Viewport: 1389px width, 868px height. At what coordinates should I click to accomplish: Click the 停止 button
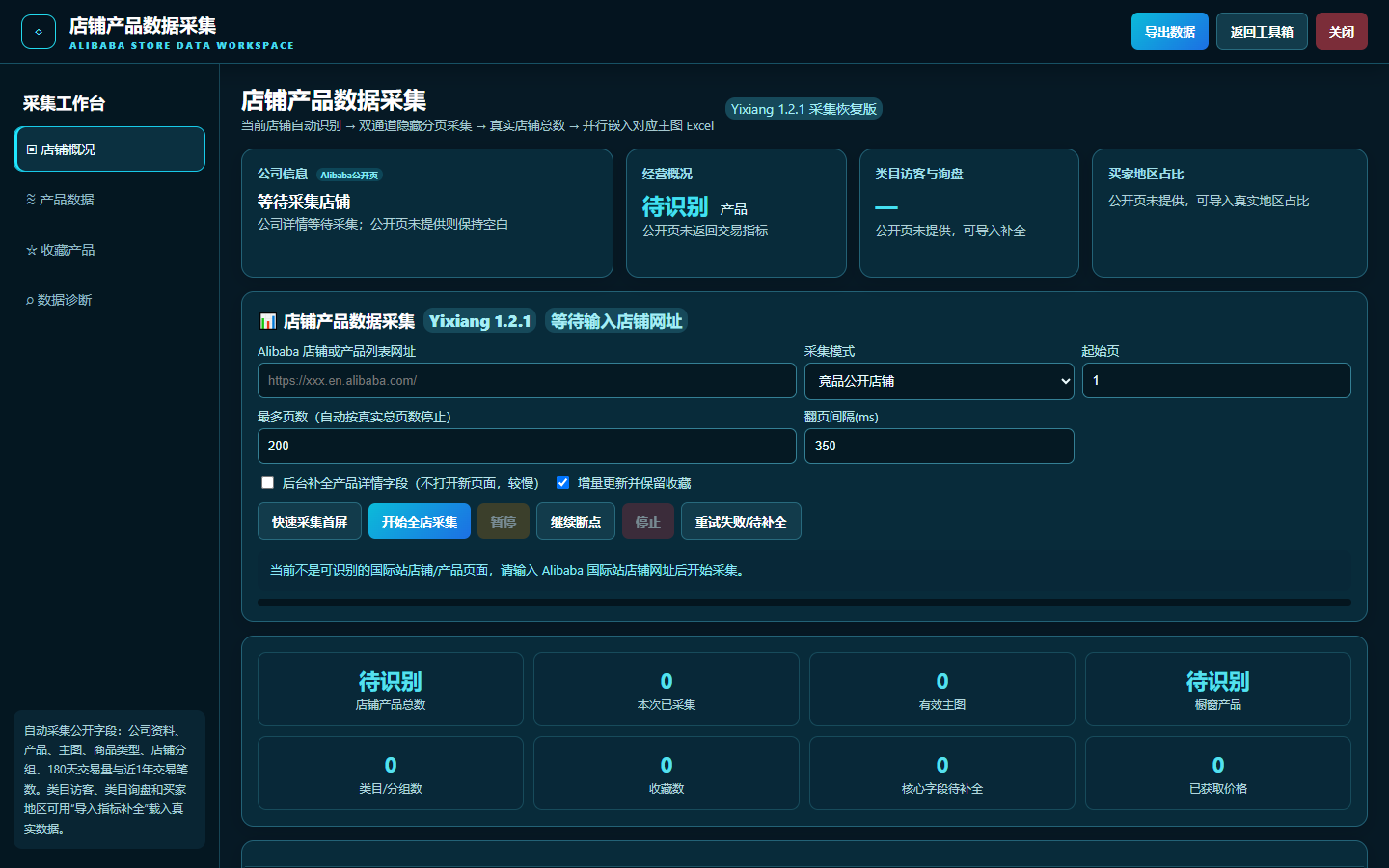[x=648, y=522]
